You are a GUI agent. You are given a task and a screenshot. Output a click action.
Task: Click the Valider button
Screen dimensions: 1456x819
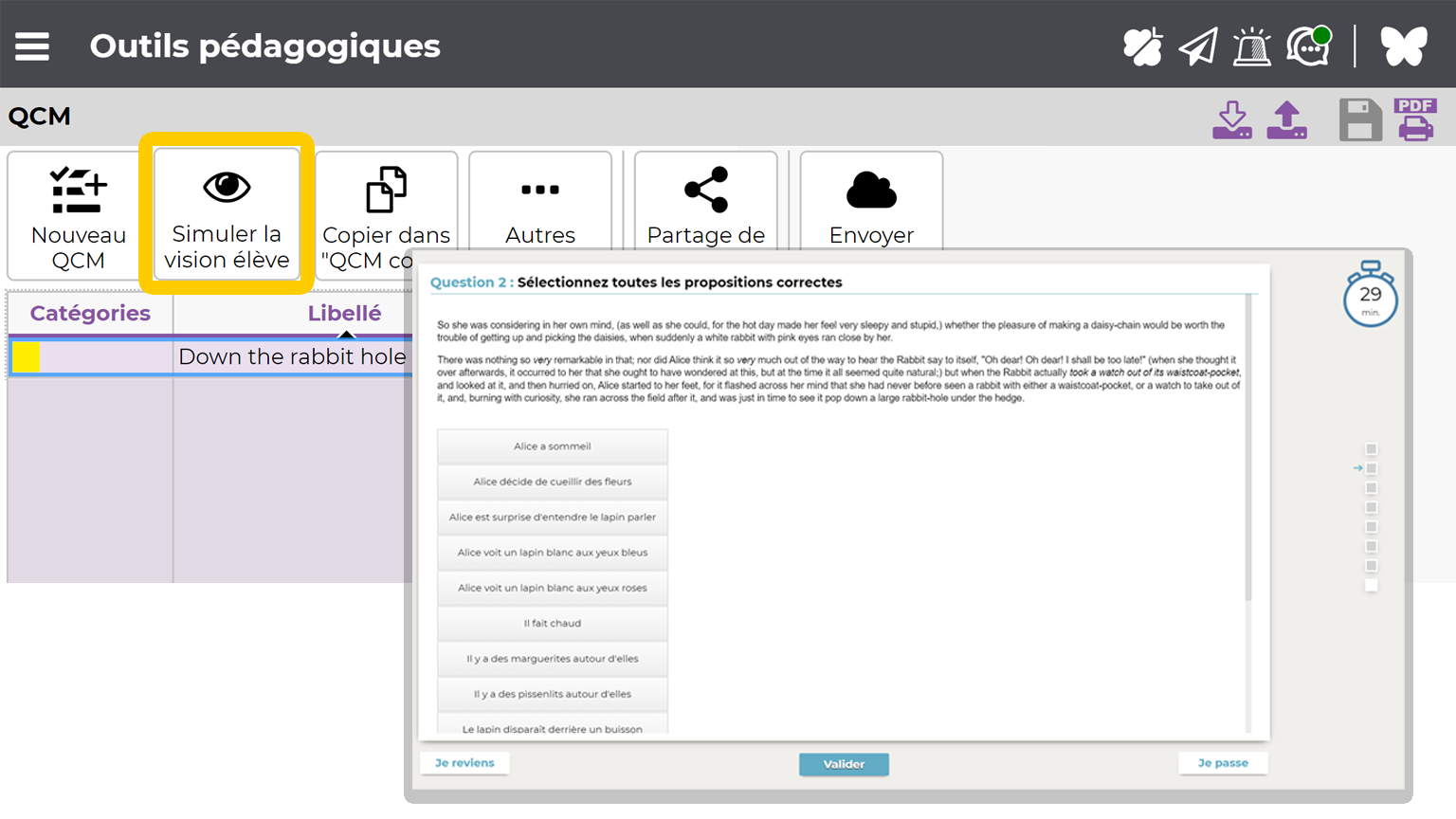(844, 764)
